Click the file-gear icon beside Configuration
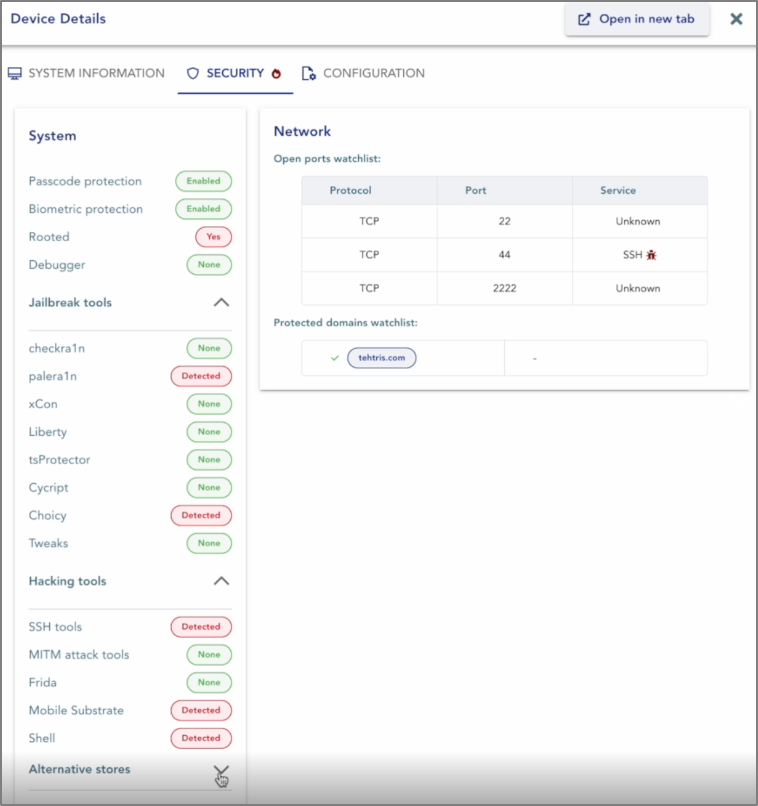This screenshot has width=758, height=806. [308, 74]
